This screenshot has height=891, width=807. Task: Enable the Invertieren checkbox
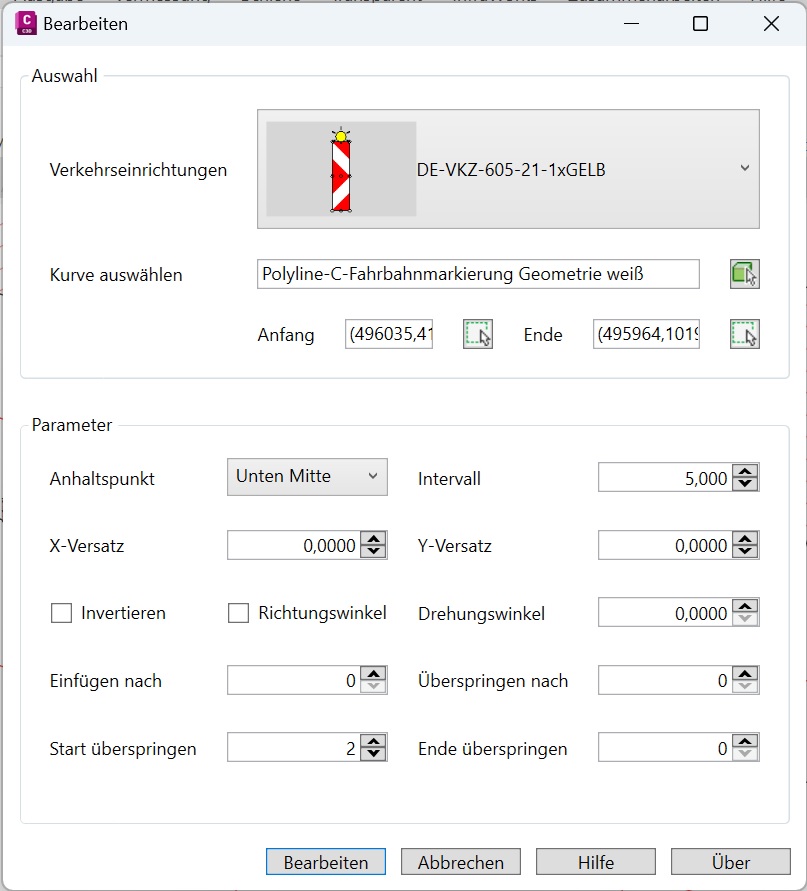[61, 614]
